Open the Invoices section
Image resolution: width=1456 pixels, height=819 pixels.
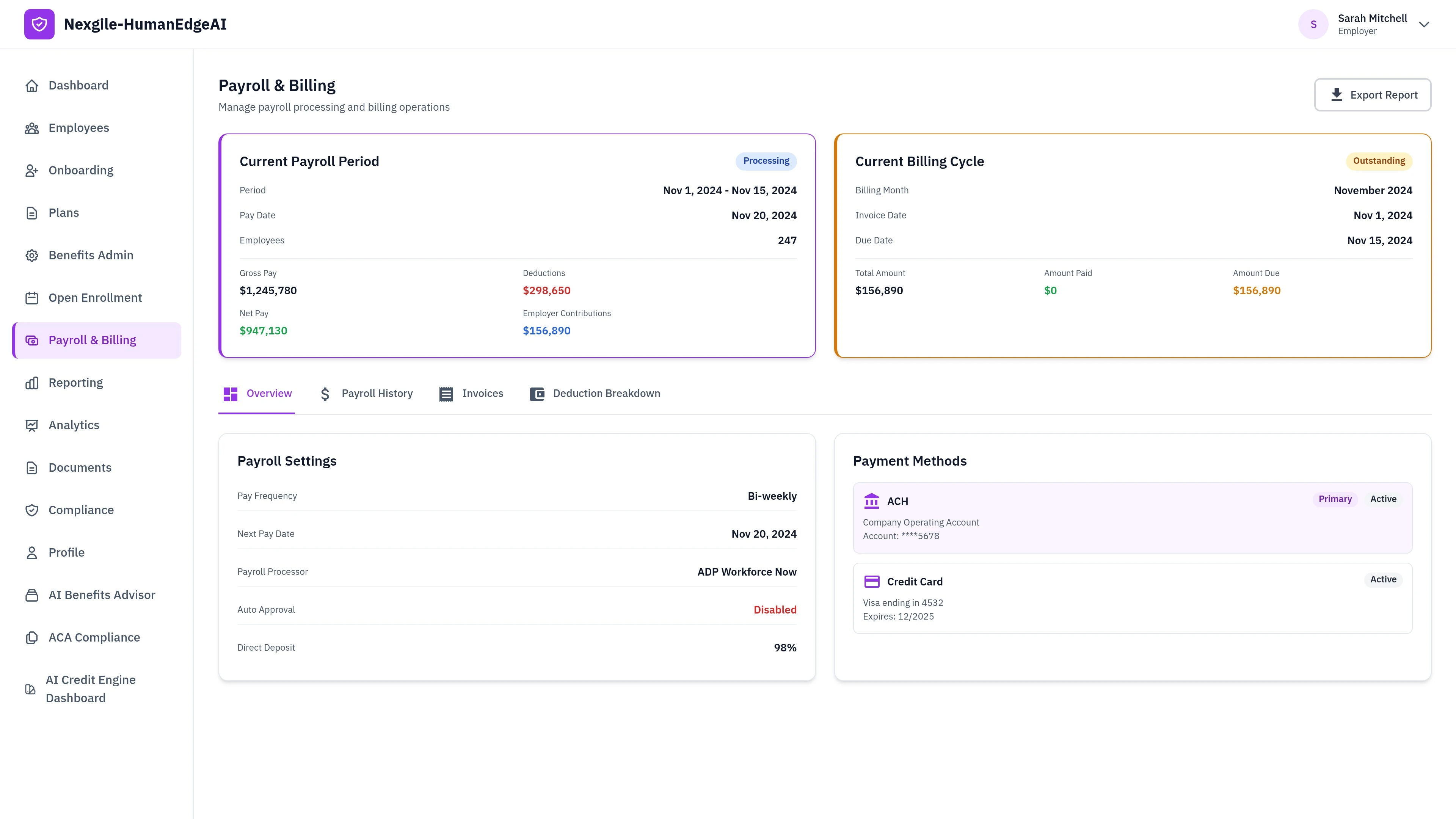(x=483, y=394)
